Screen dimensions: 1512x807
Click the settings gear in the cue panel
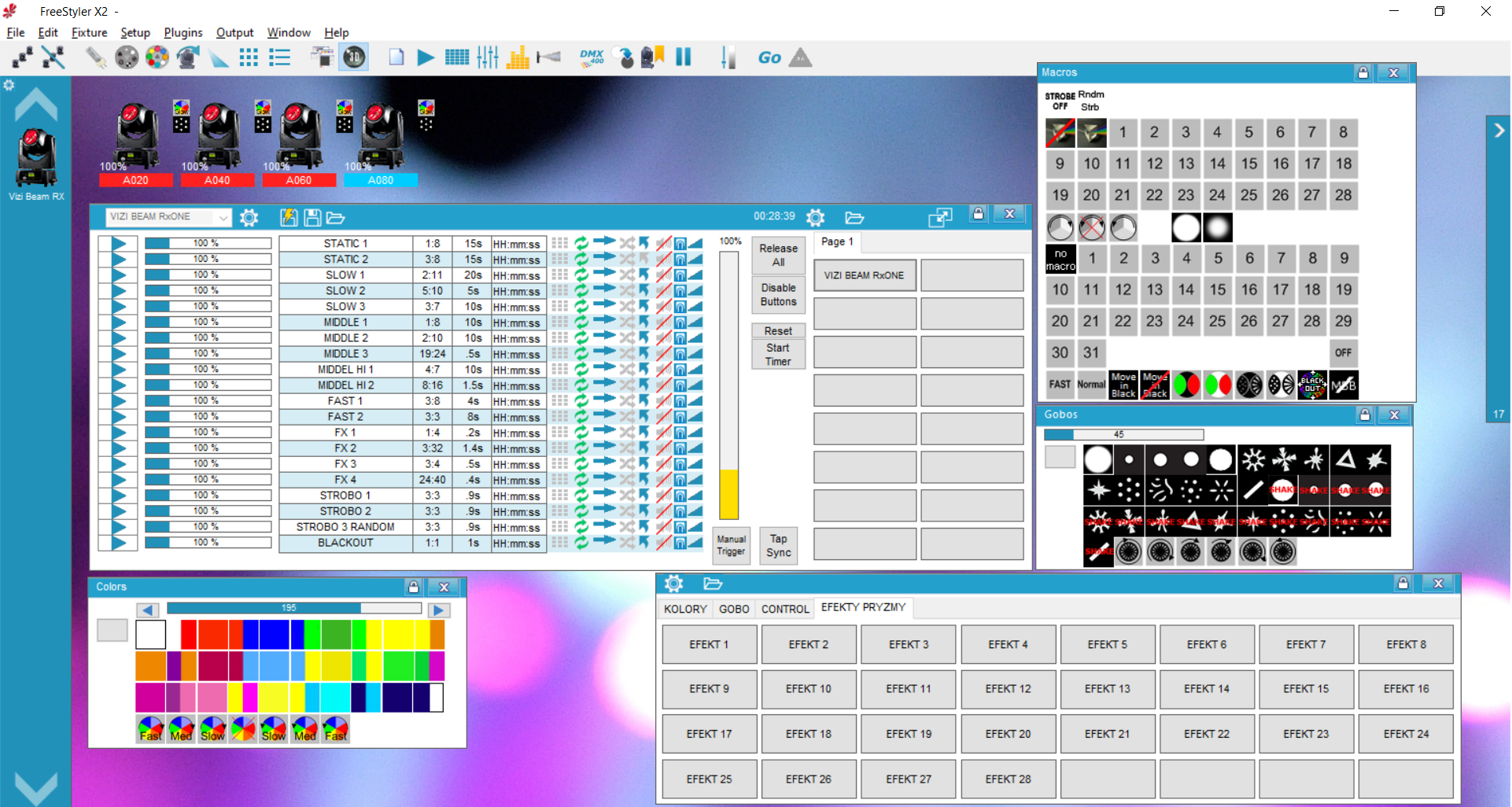pyautogui.click(x=249, y=217)
